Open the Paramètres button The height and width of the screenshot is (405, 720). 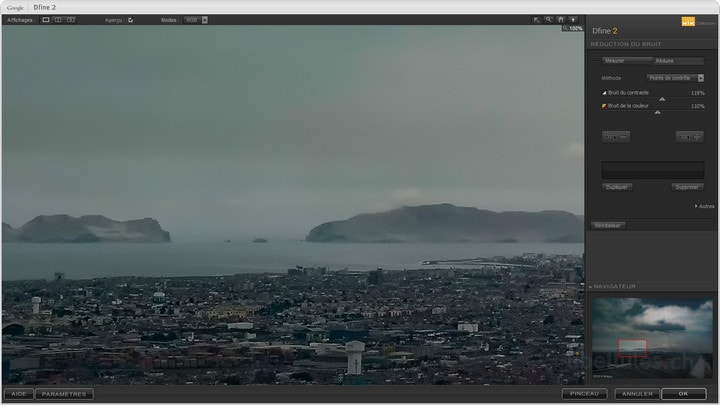point(64,394)
